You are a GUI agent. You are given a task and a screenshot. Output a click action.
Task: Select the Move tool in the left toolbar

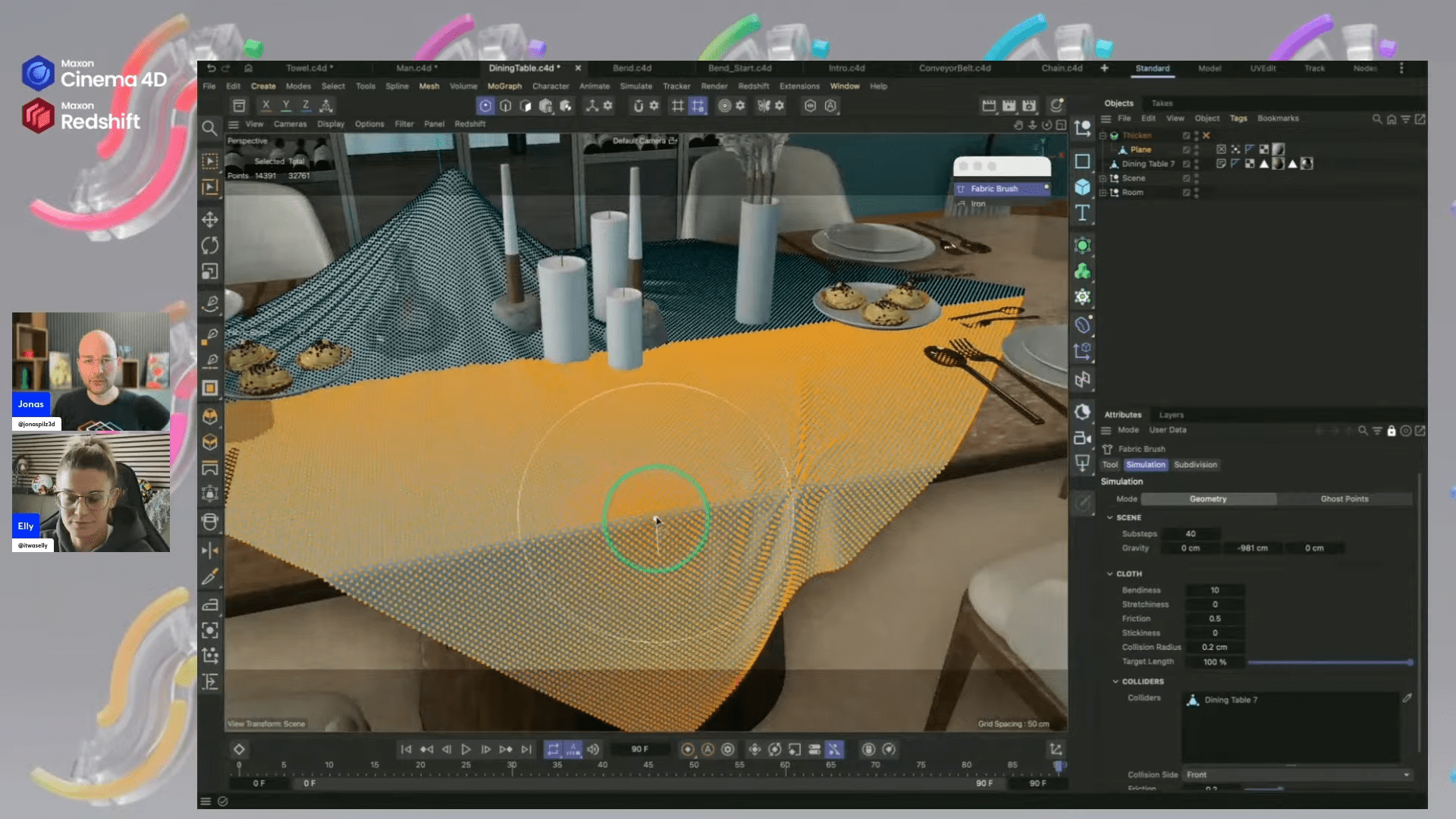pyautogui.click(x=211, y=221)
